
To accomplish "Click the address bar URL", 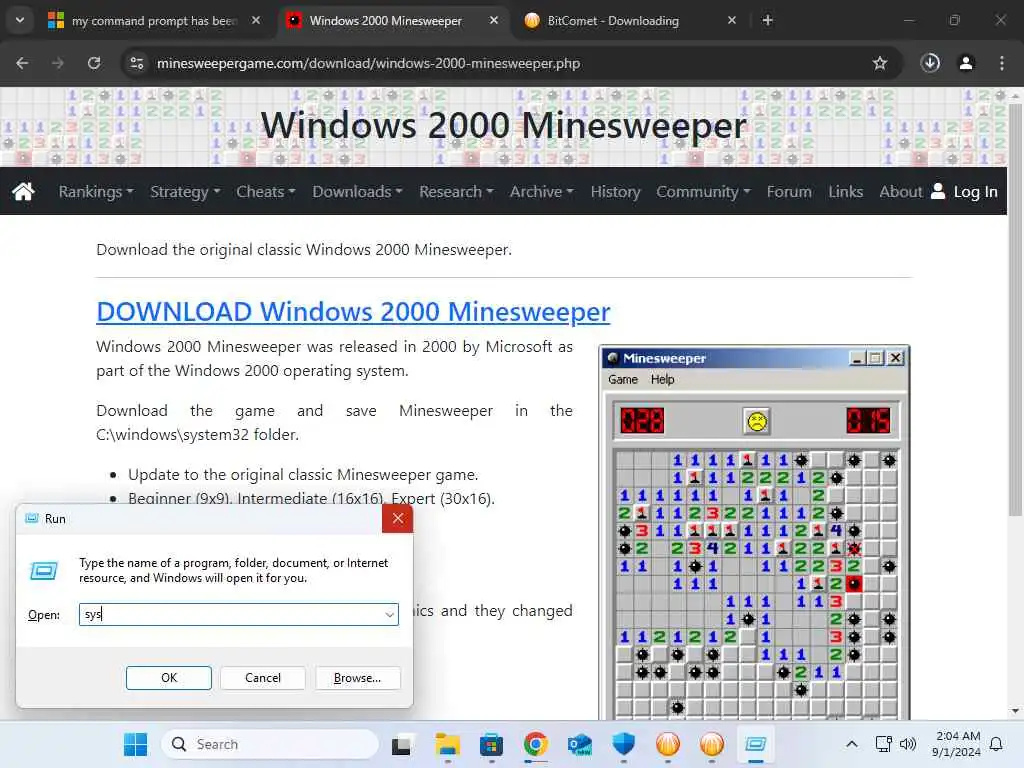I will pos(368,63).
